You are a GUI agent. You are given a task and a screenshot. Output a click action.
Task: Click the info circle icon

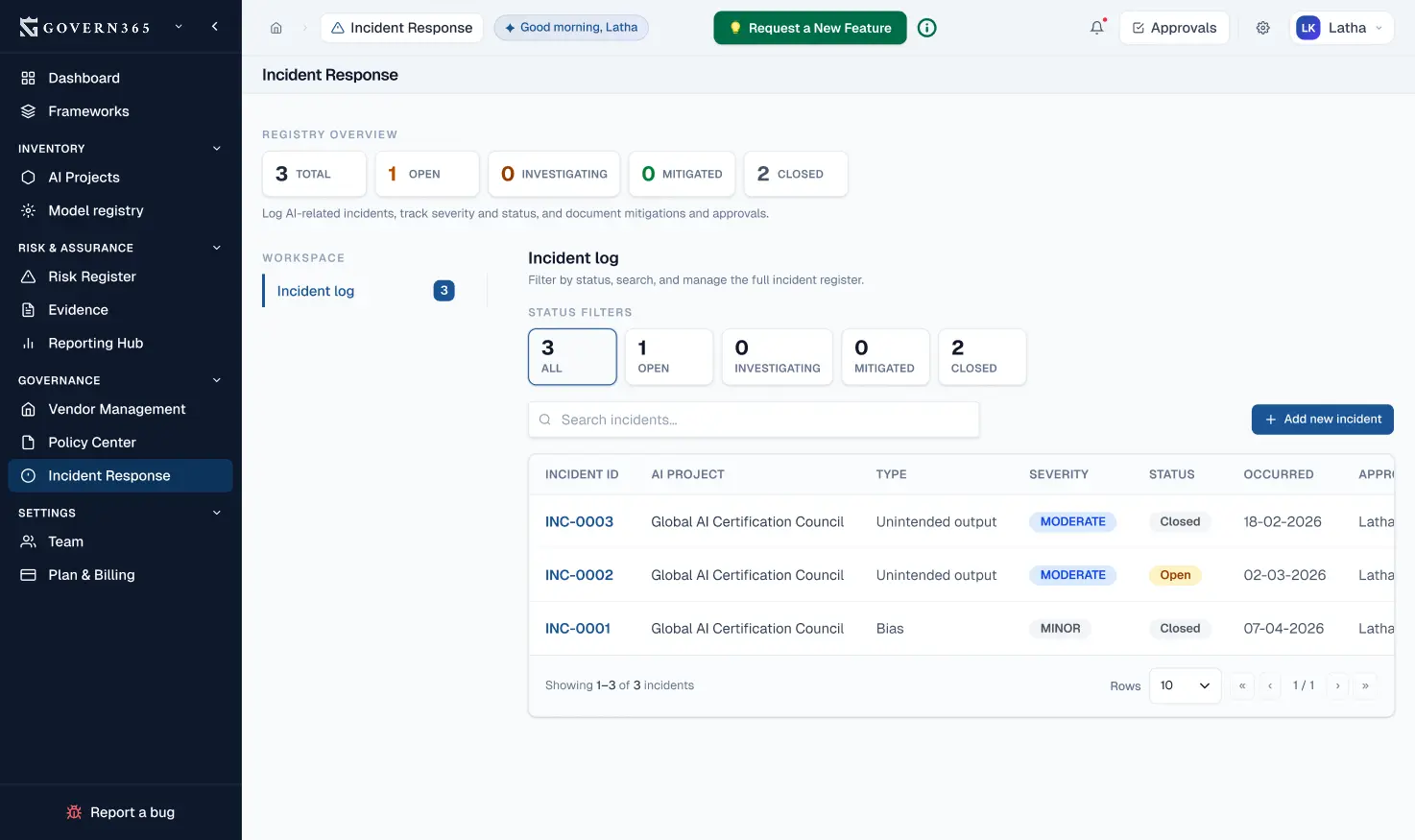(926, 28)
